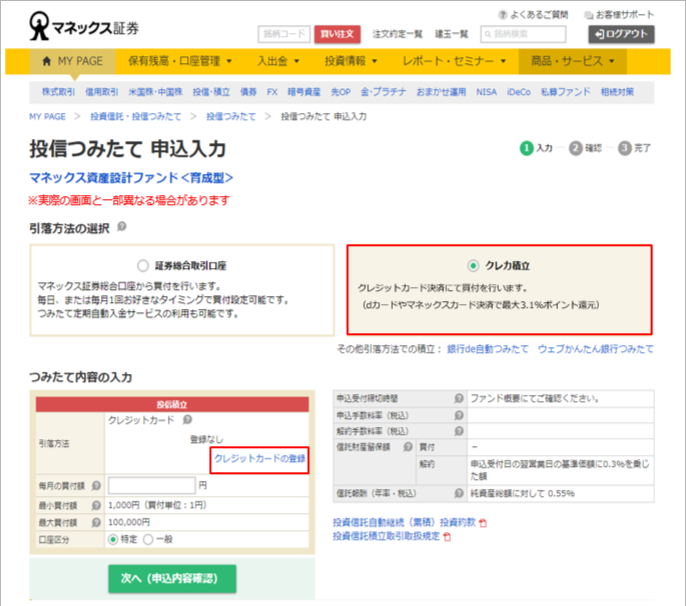Click the Monex Securities logo
The height and width of the screenshot is (606, 686).
click(84, 26)
